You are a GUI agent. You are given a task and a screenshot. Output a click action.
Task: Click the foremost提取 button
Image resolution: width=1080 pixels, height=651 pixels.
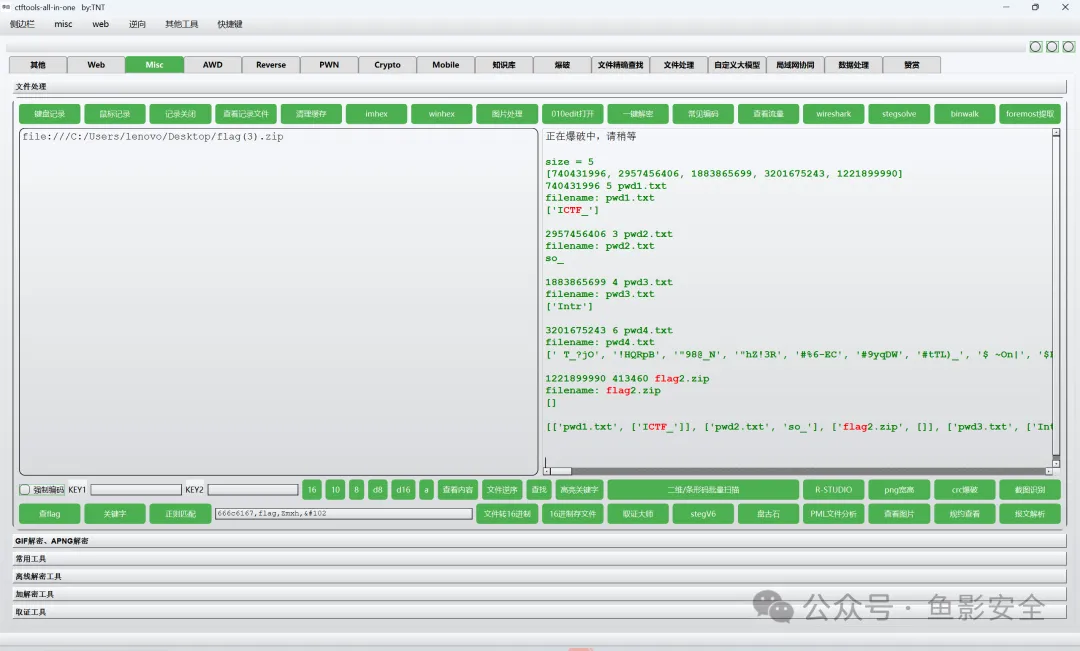point(1030,114)
